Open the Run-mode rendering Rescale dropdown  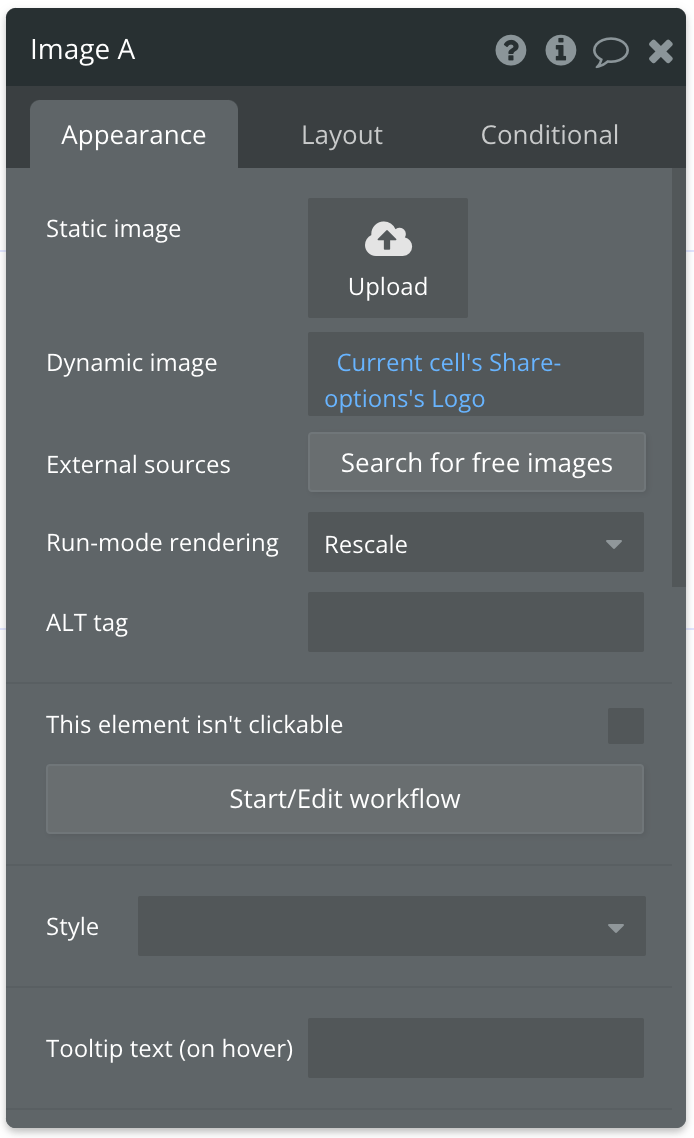click(475, 542)
